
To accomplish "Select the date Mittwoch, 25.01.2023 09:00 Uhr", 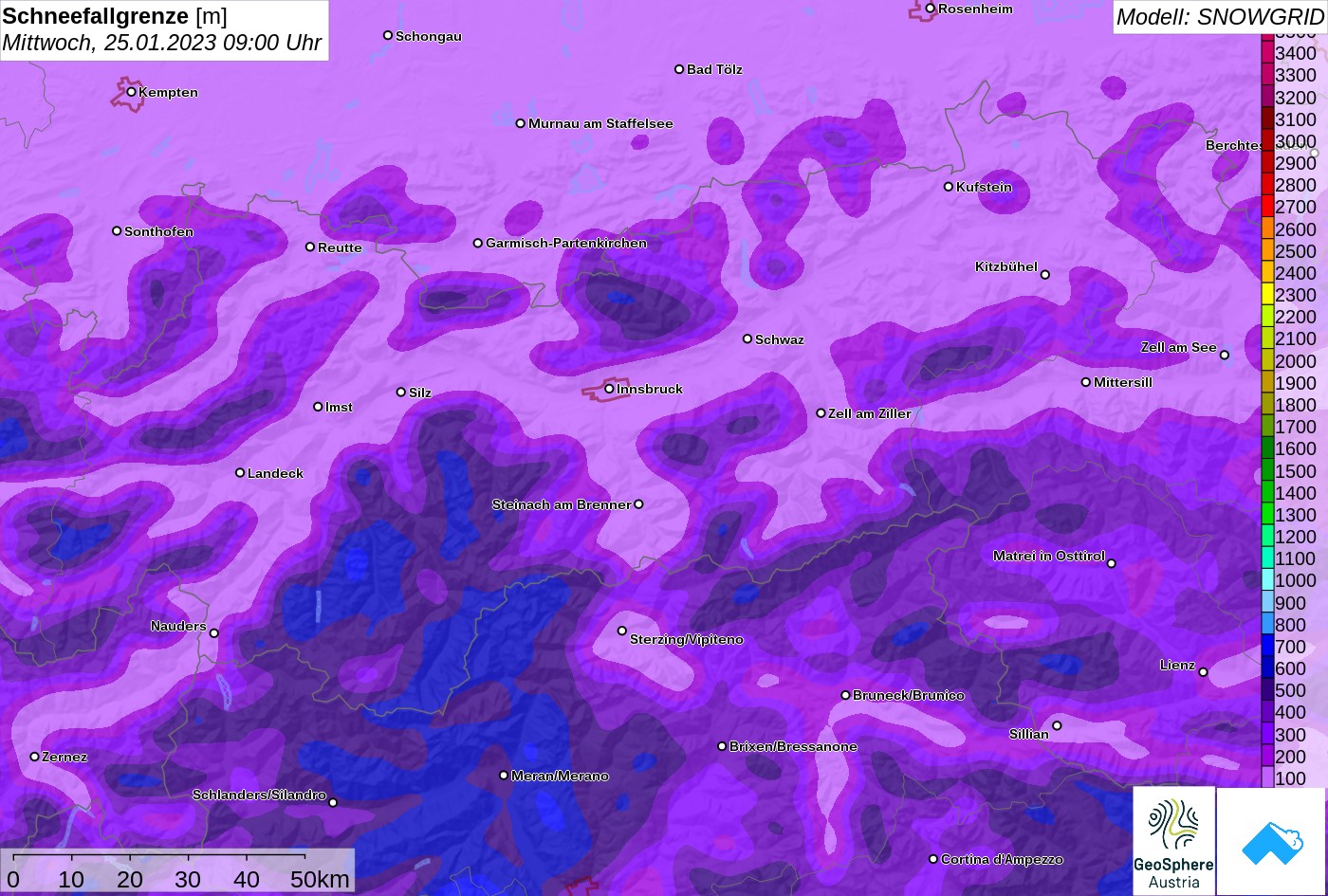I will tap(162, 43).
